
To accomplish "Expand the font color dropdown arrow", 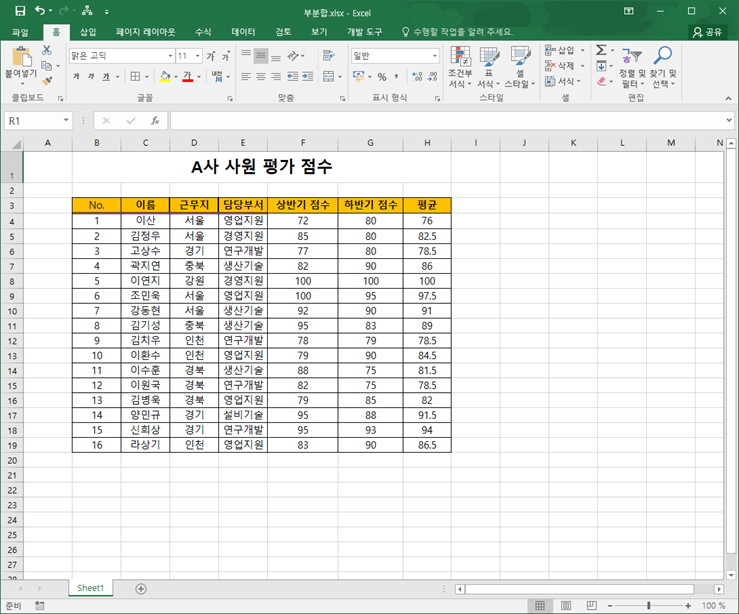I will [199, 76].
